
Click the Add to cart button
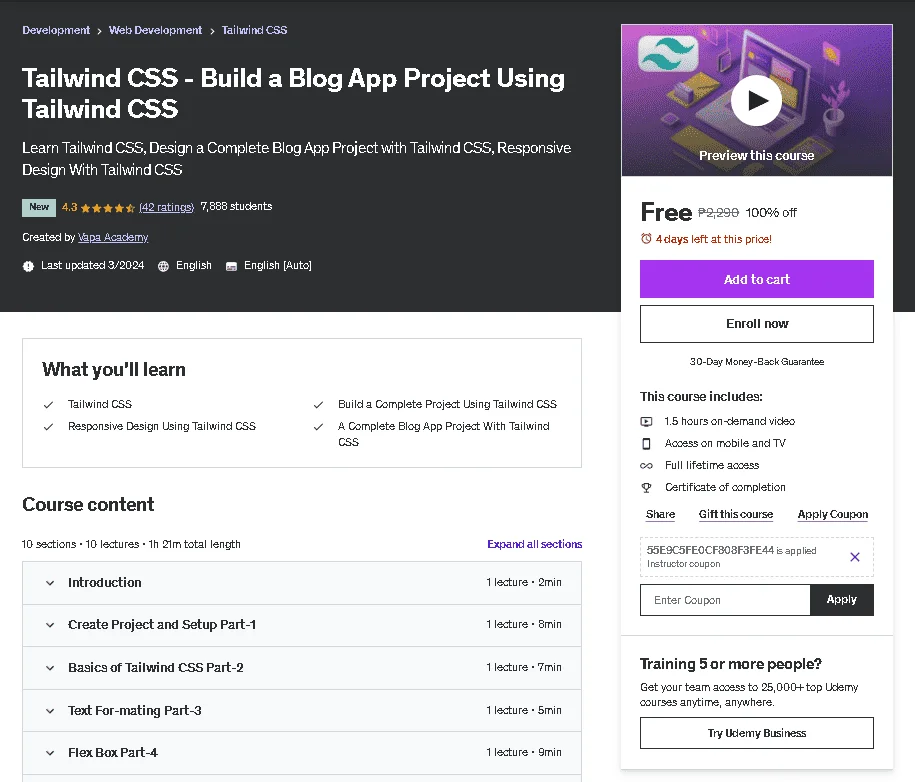tap(756, 279)
